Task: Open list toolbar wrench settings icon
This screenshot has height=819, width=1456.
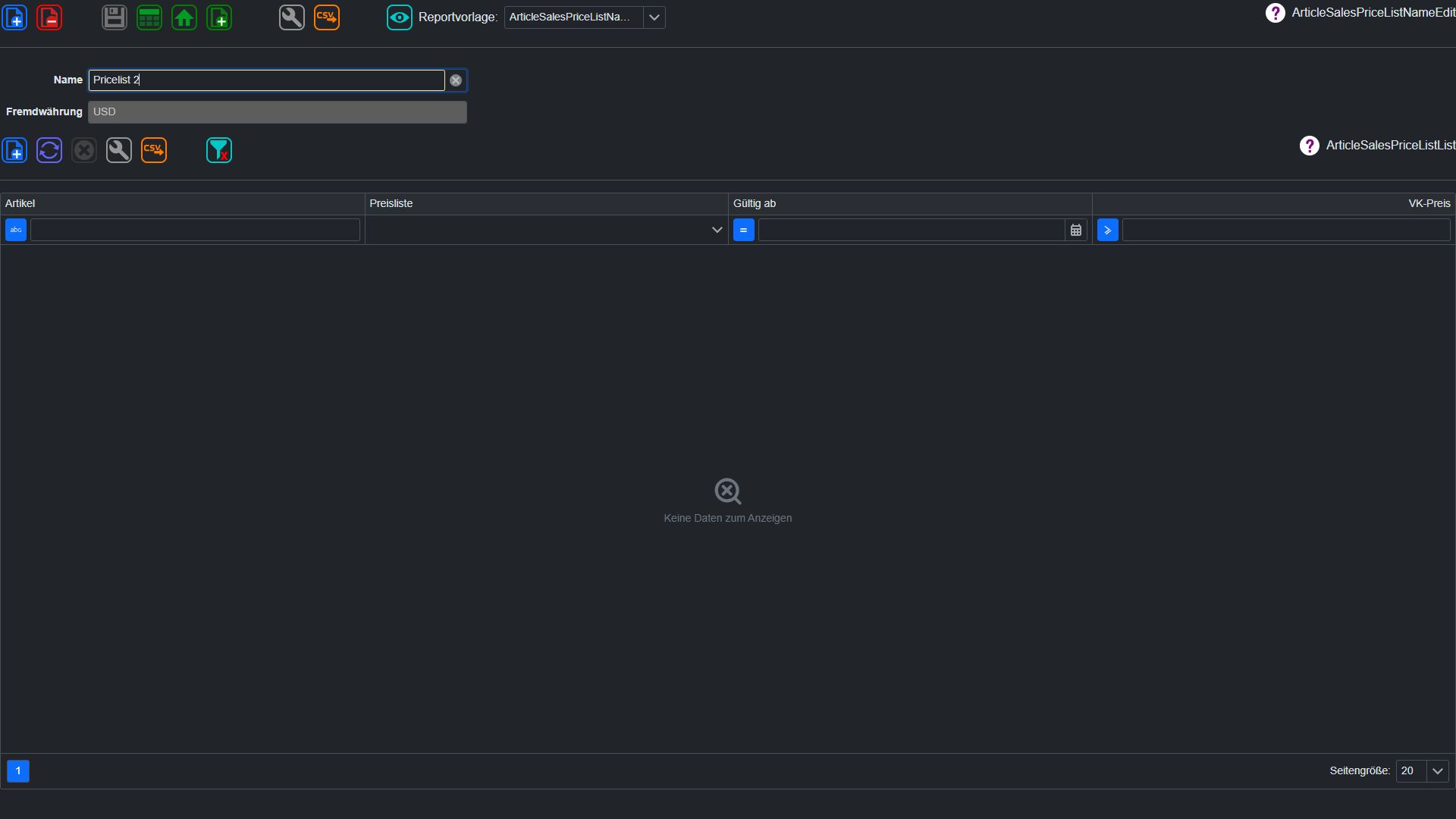Action: (x=119, y=150)
